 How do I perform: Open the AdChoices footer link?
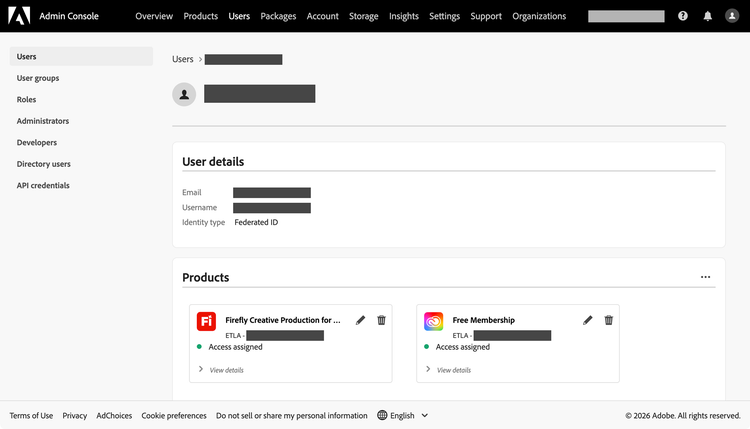(x=114, y=416)
